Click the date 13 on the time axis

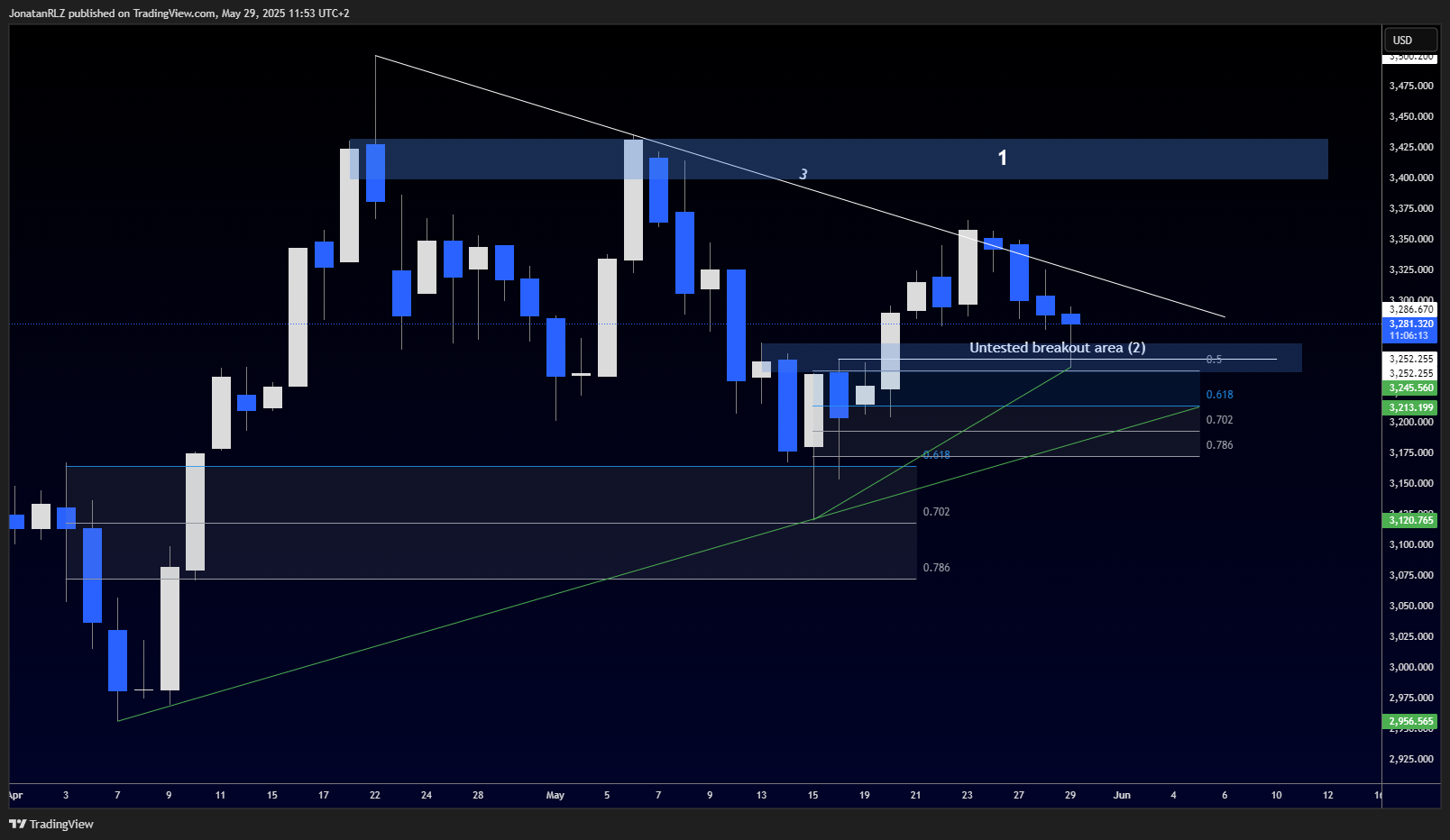(x=761, y=795)
